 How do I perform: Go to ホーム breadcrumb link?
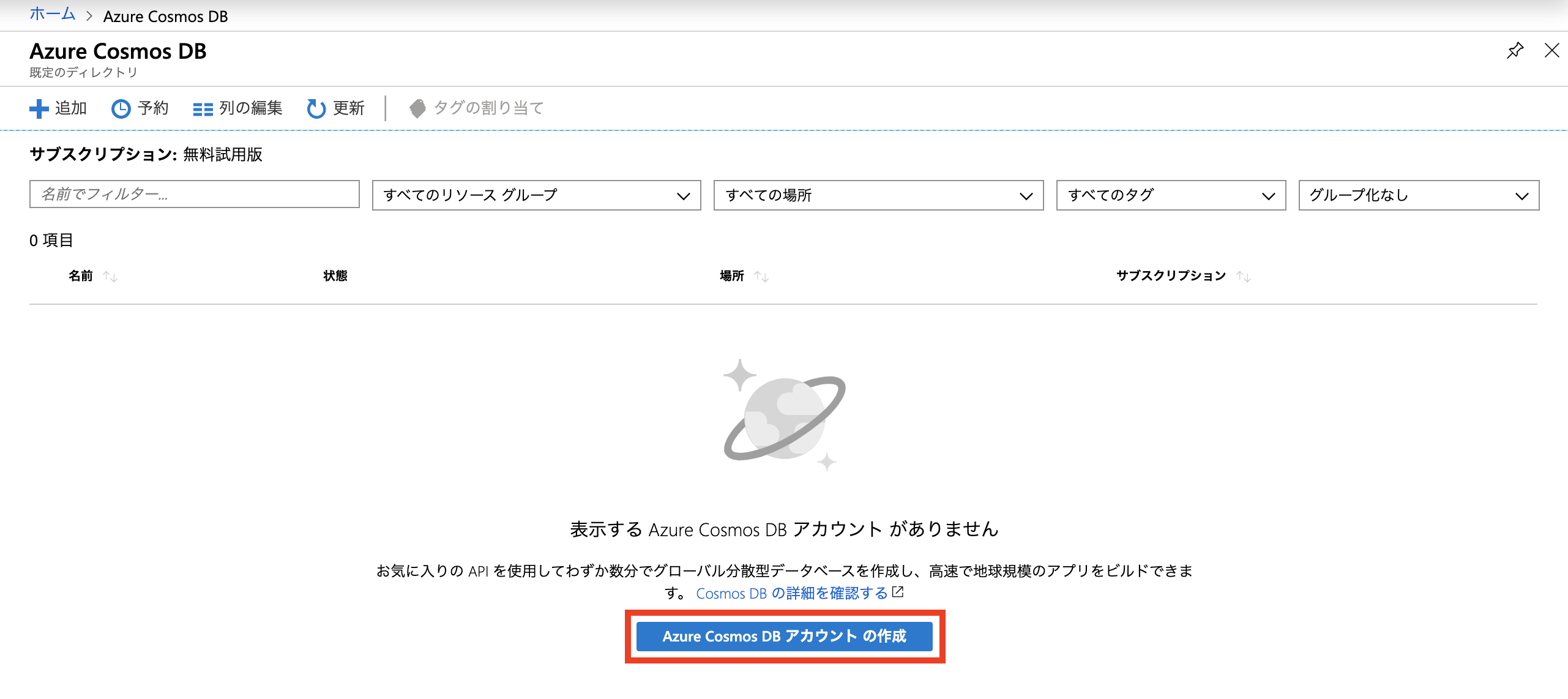(x=52, y=15)
